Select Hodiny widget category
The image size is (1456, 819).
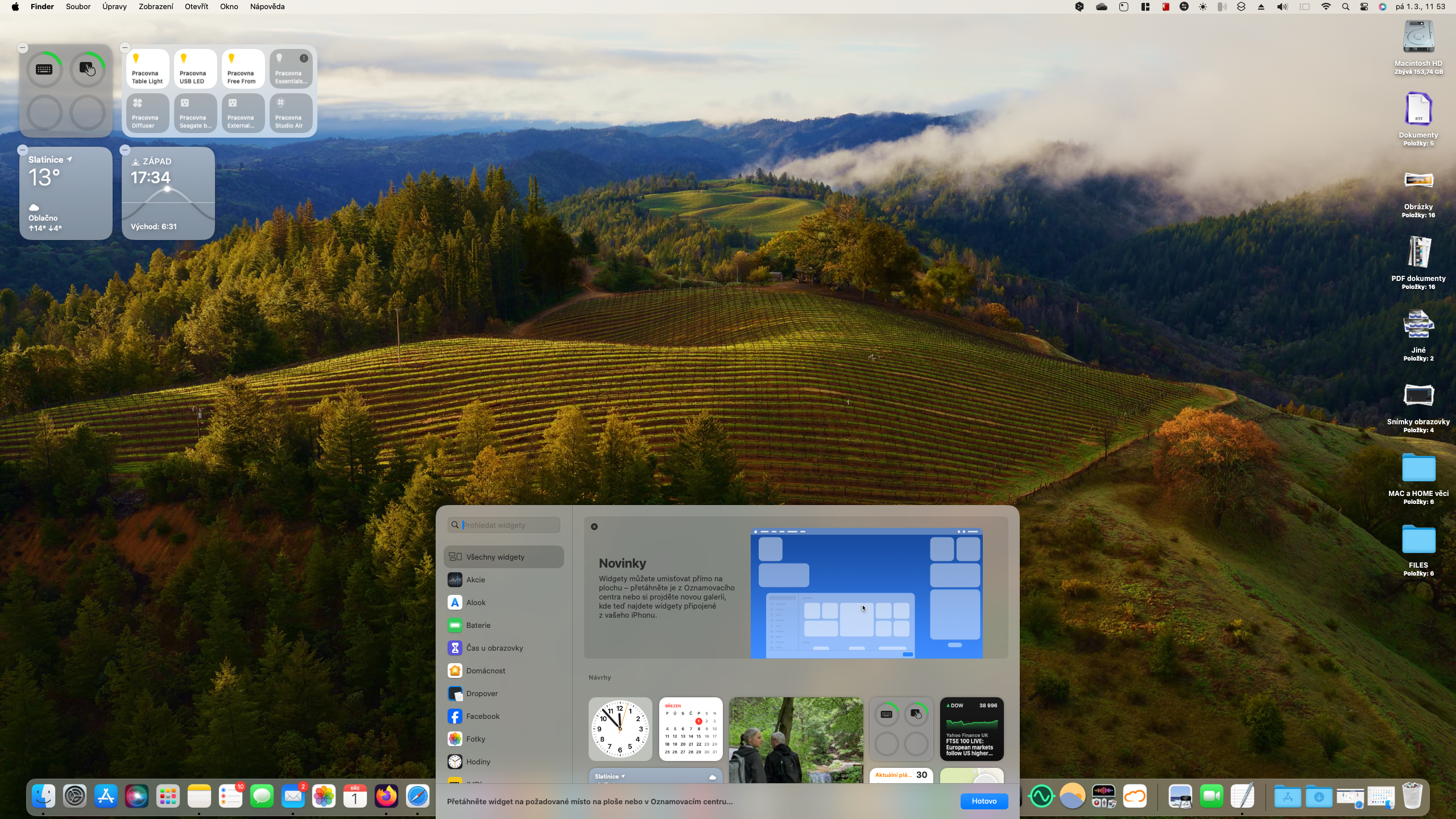pyautogui.click(x=478, y=762)
